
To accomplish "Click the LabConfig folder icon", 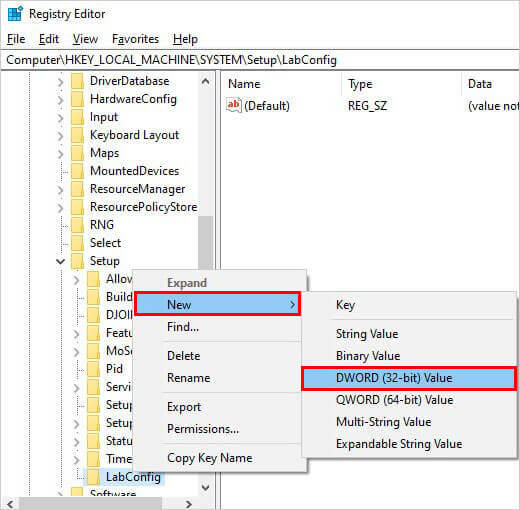I will click(x=93, y=477).
